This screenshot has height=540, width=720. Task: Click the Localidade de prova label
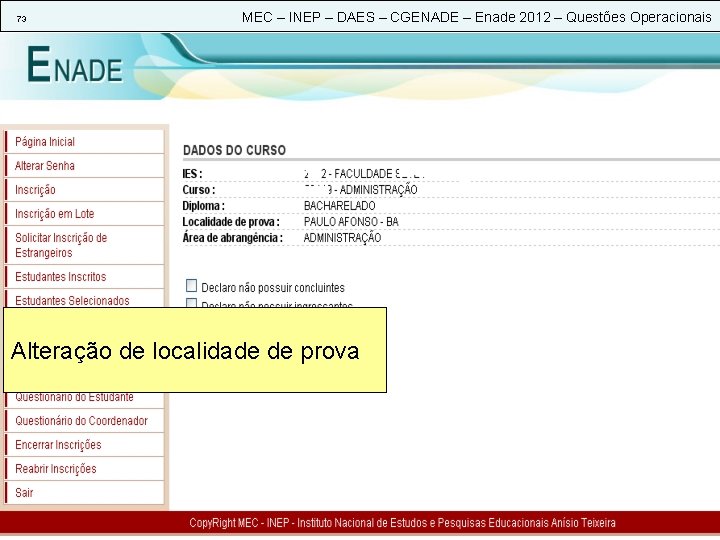pos(231,222)
